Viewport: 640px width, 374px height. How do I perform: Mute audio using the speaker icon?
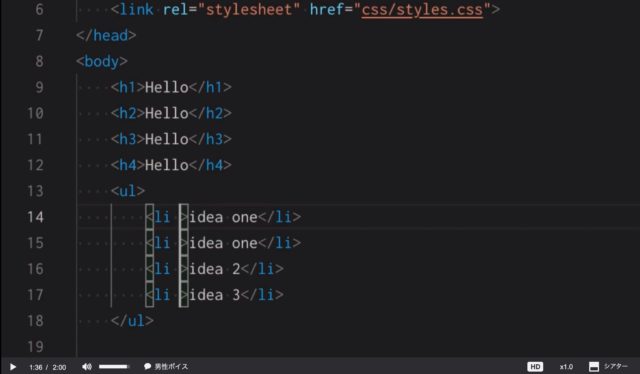(x=87, y=367)
